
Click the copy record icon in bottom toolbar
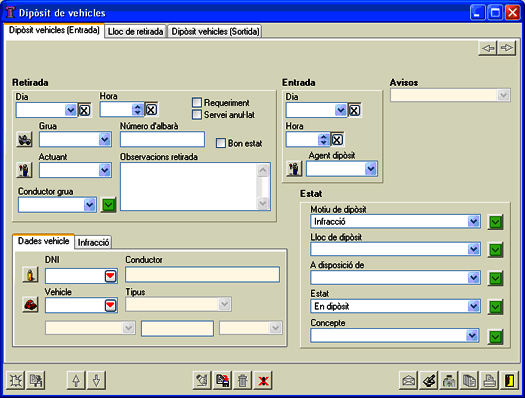coord(36,380)
